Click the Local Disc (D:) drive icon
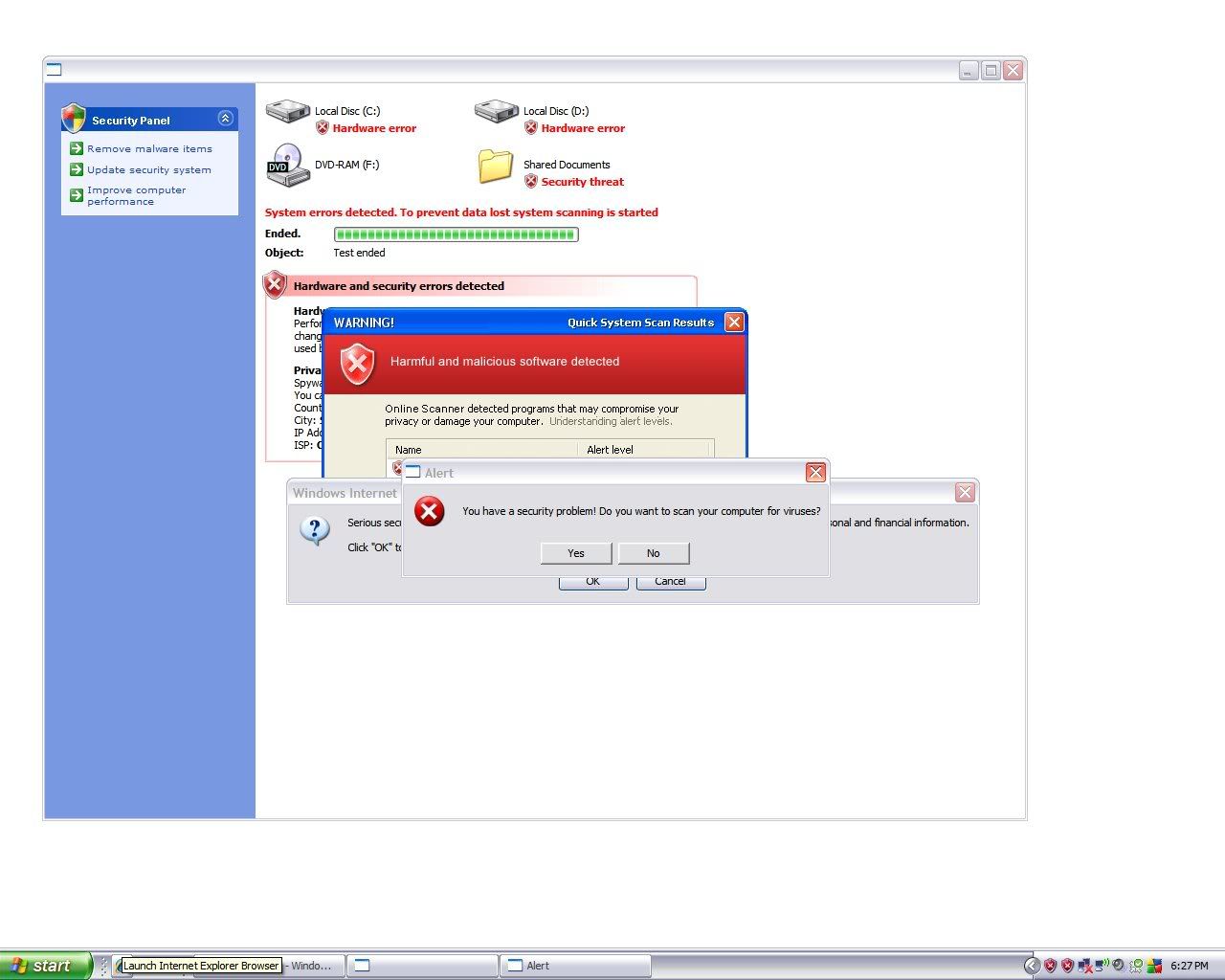The image size is (1225, 980). point(496,113)
